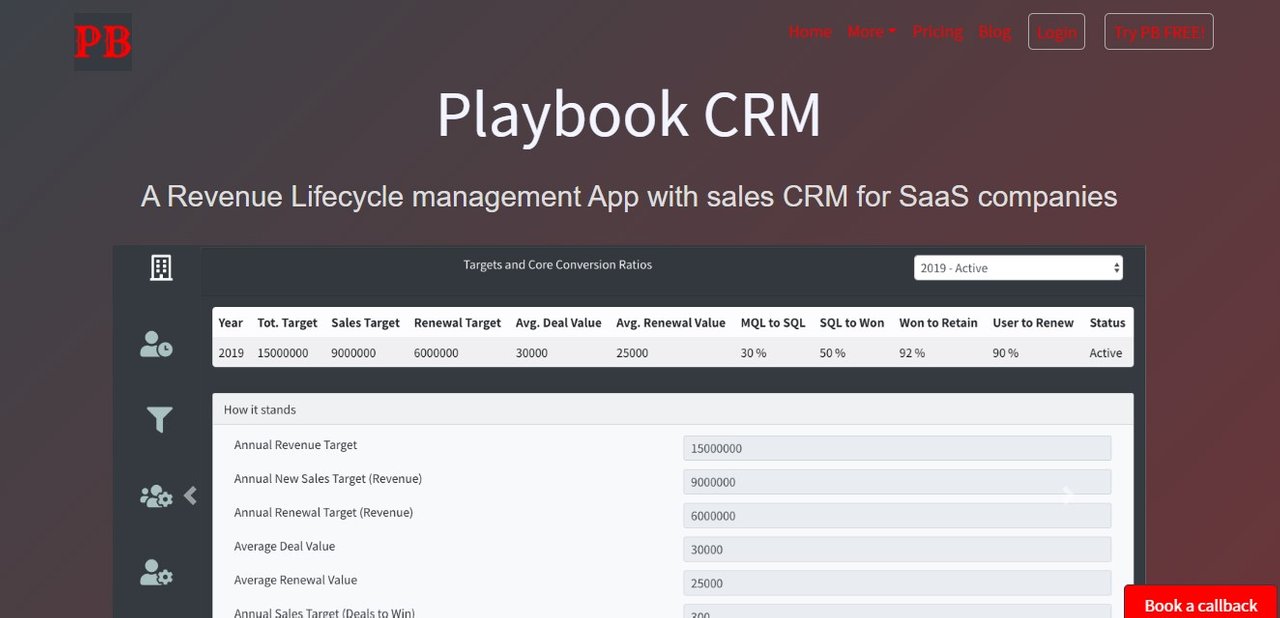1280x618 pixels.
Task: Select the user clock icon in sidebar
Action: click(x=156, y=344)
